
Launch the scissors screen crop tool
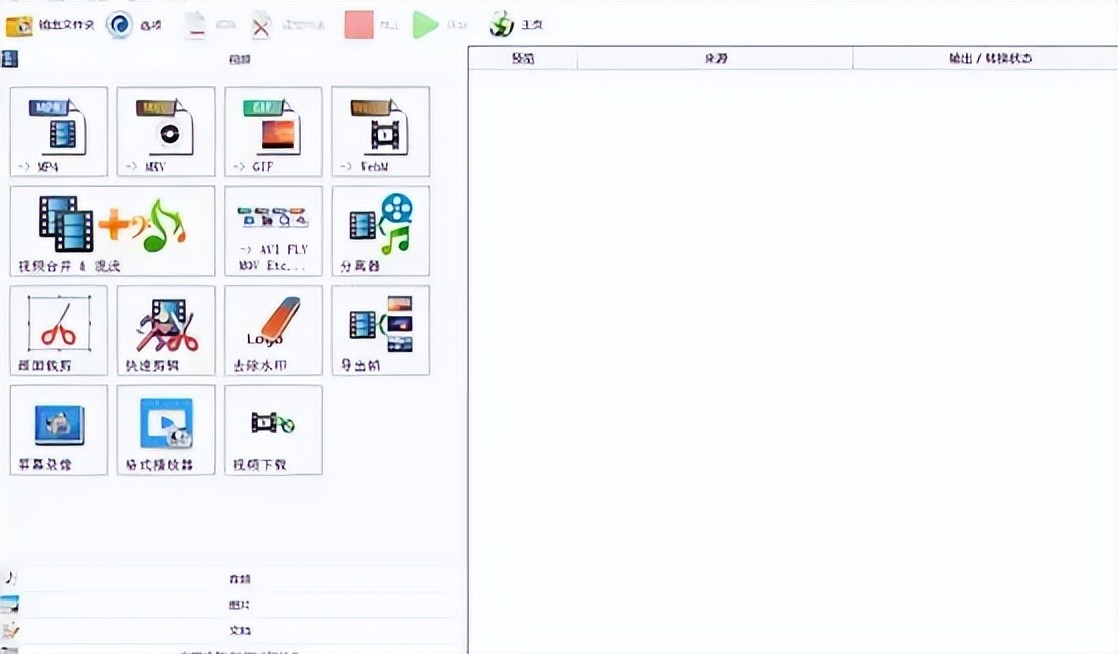(58, 330)
